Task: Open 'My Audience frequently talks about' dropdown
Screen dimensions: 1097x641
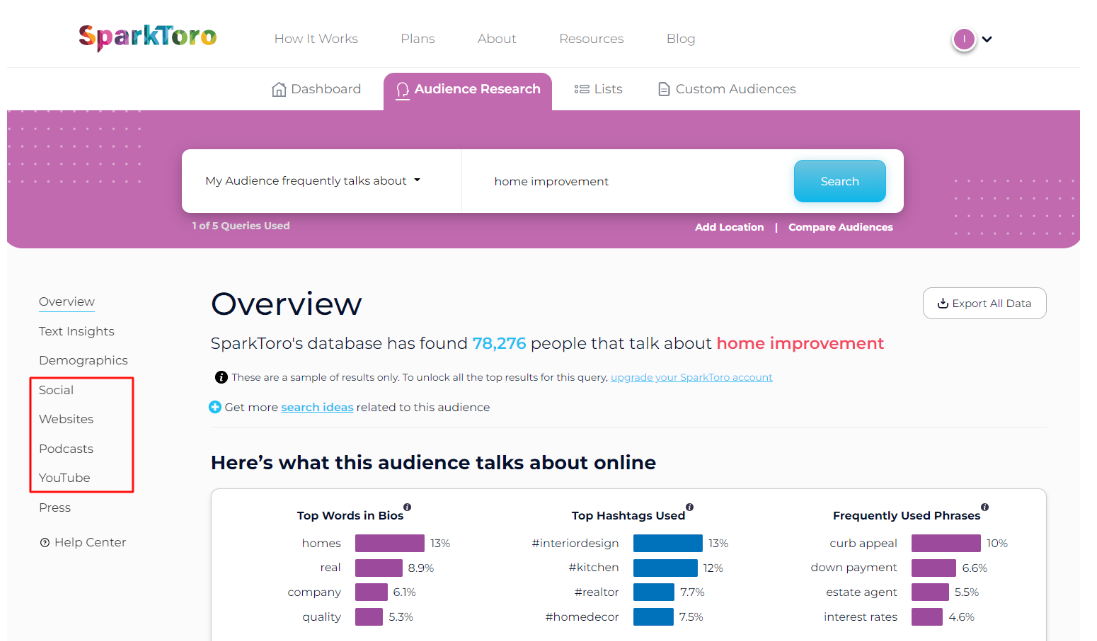Action: tap(313, 181)
